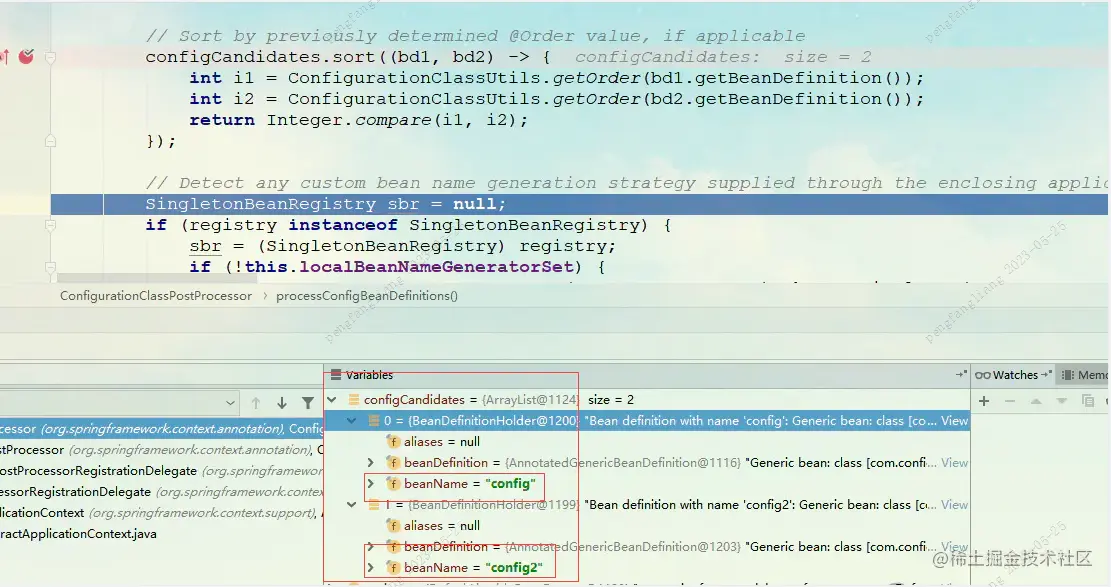Select highlighted frame in org.springframework.context.annotation

[x=162, y=429]
